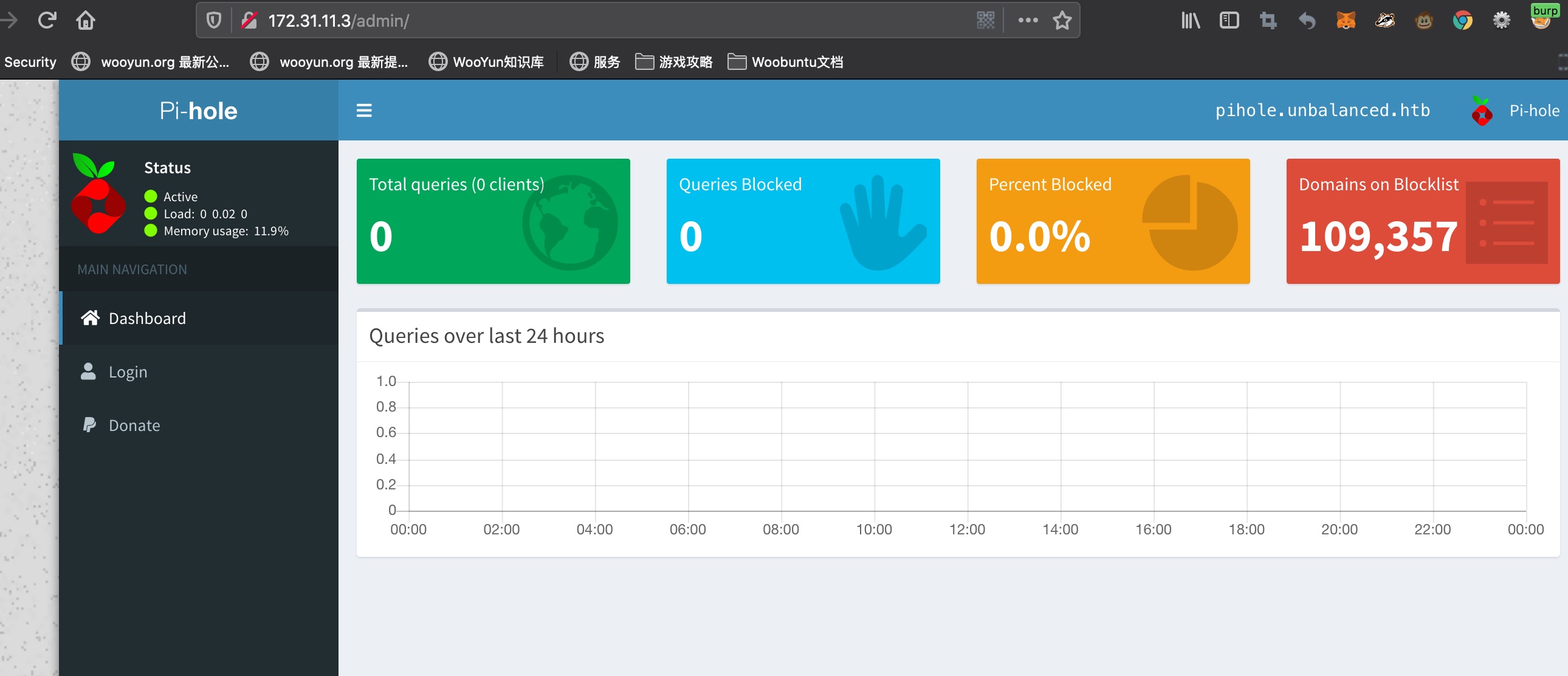
Task: Click the QR code icon in address bar
Action: pos(986,20)
